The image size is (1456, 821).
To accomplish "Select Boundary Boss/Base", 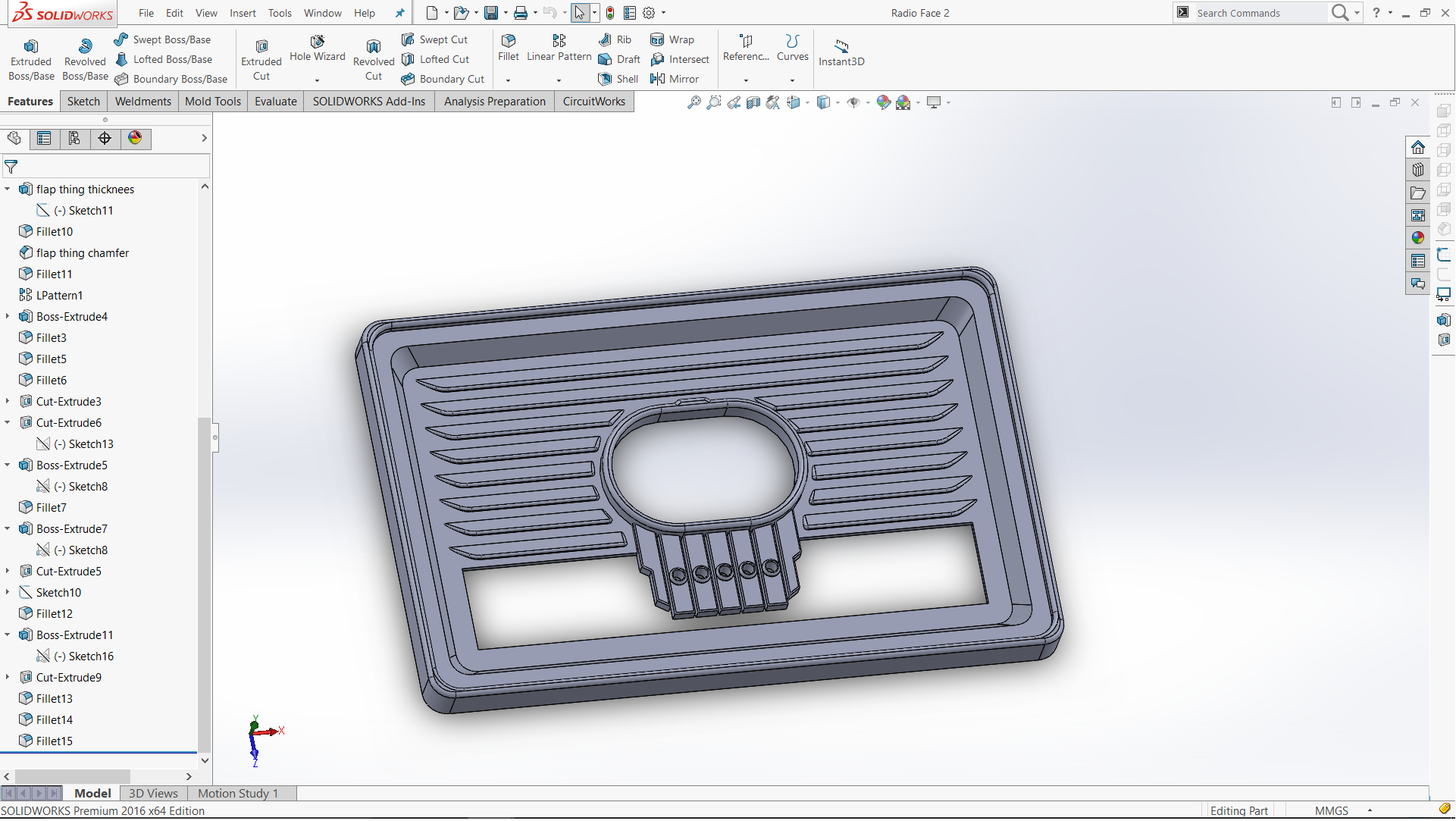I will coord(171,79).
